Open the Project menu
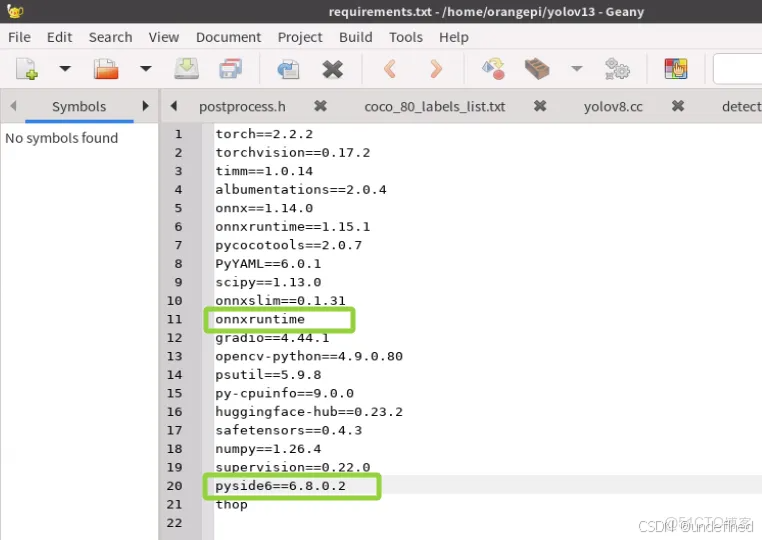Screen dimensions: 762x540 (300, 37)
